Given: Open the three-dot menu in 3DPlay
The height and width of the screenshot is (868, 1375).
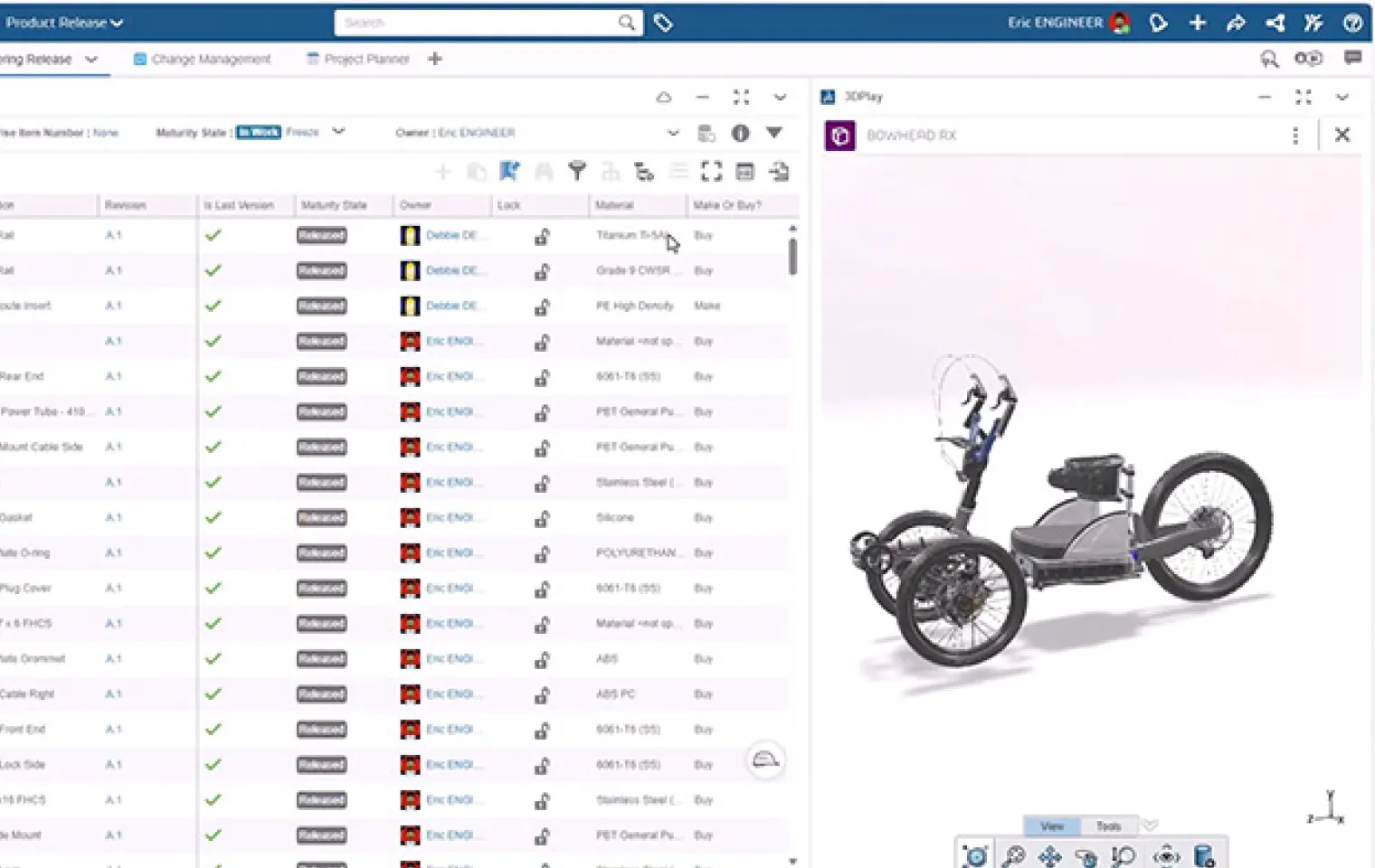Looking at the screenshot, I should pos(1295,135).
